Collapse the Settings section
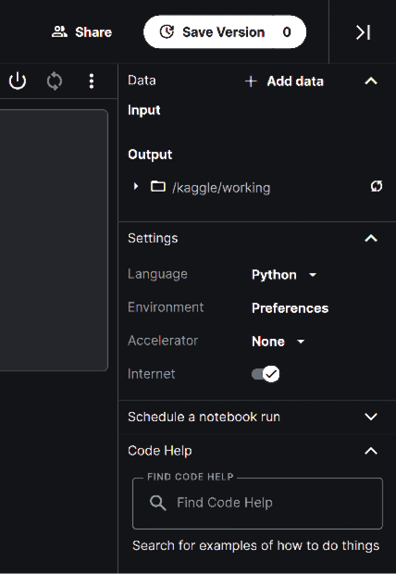396x574 pixels. pyautogui.click(x=371, y=238)
